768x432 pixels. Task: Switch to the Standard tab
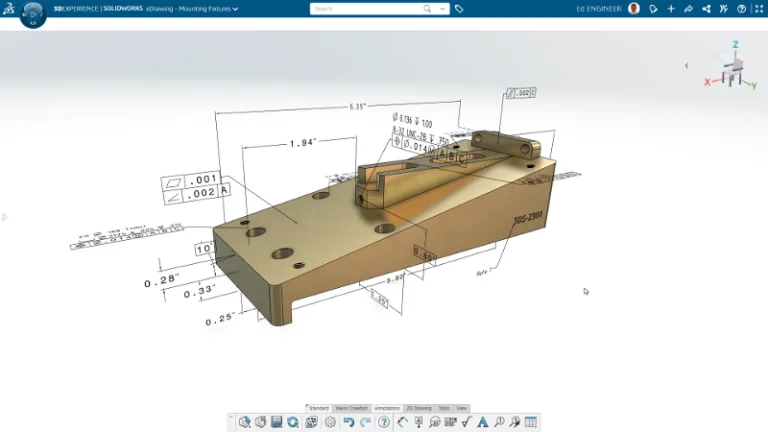tap(318, 408)
